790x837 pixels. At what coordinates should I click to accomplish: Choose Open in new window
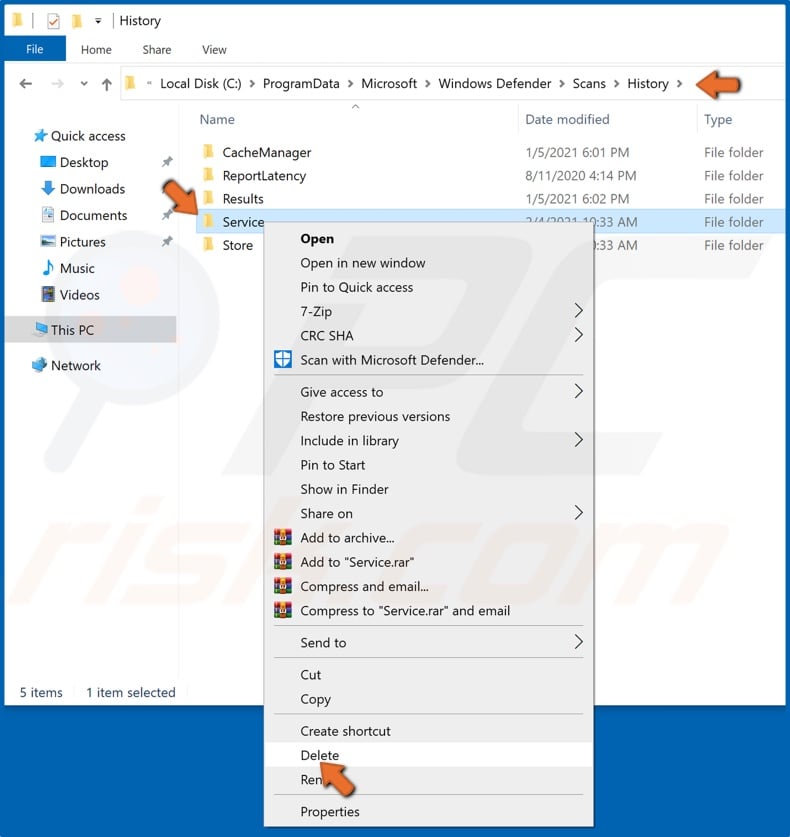click(362, 263)
